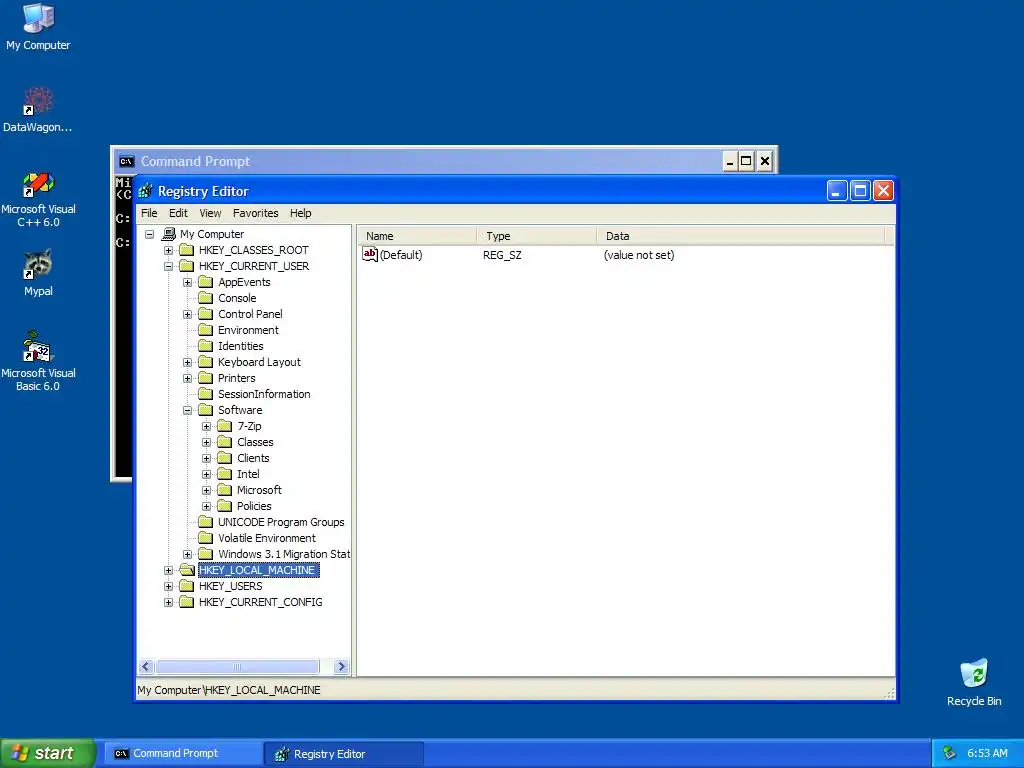The image size is (1024, 768).
Task: Expand the Printers key
Action: (187, 378)
